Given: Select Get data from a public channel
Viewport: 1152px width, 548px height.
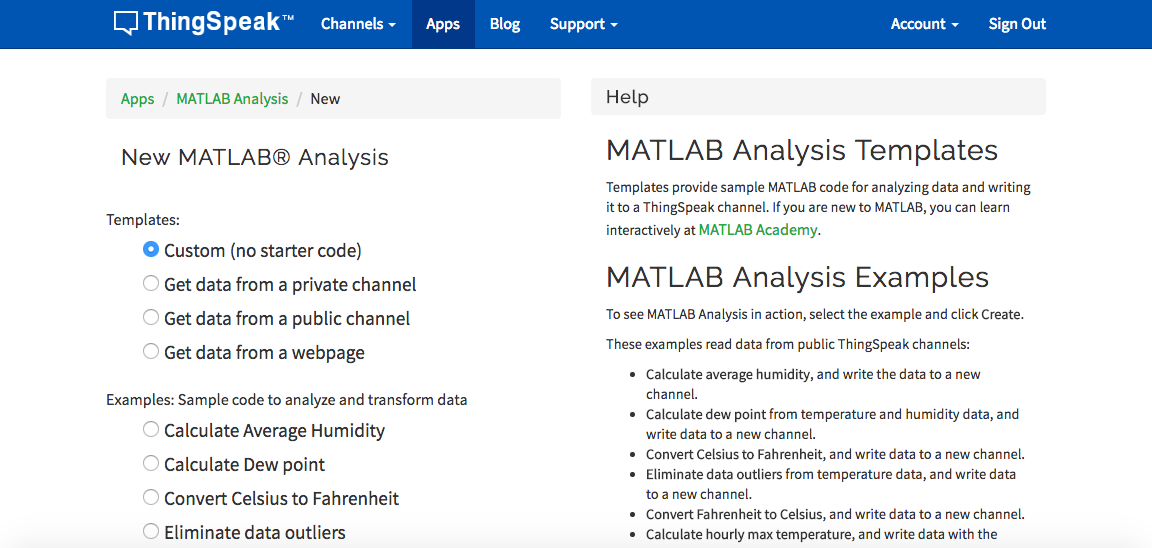Looking at the screenshot, I should [151, 318].
